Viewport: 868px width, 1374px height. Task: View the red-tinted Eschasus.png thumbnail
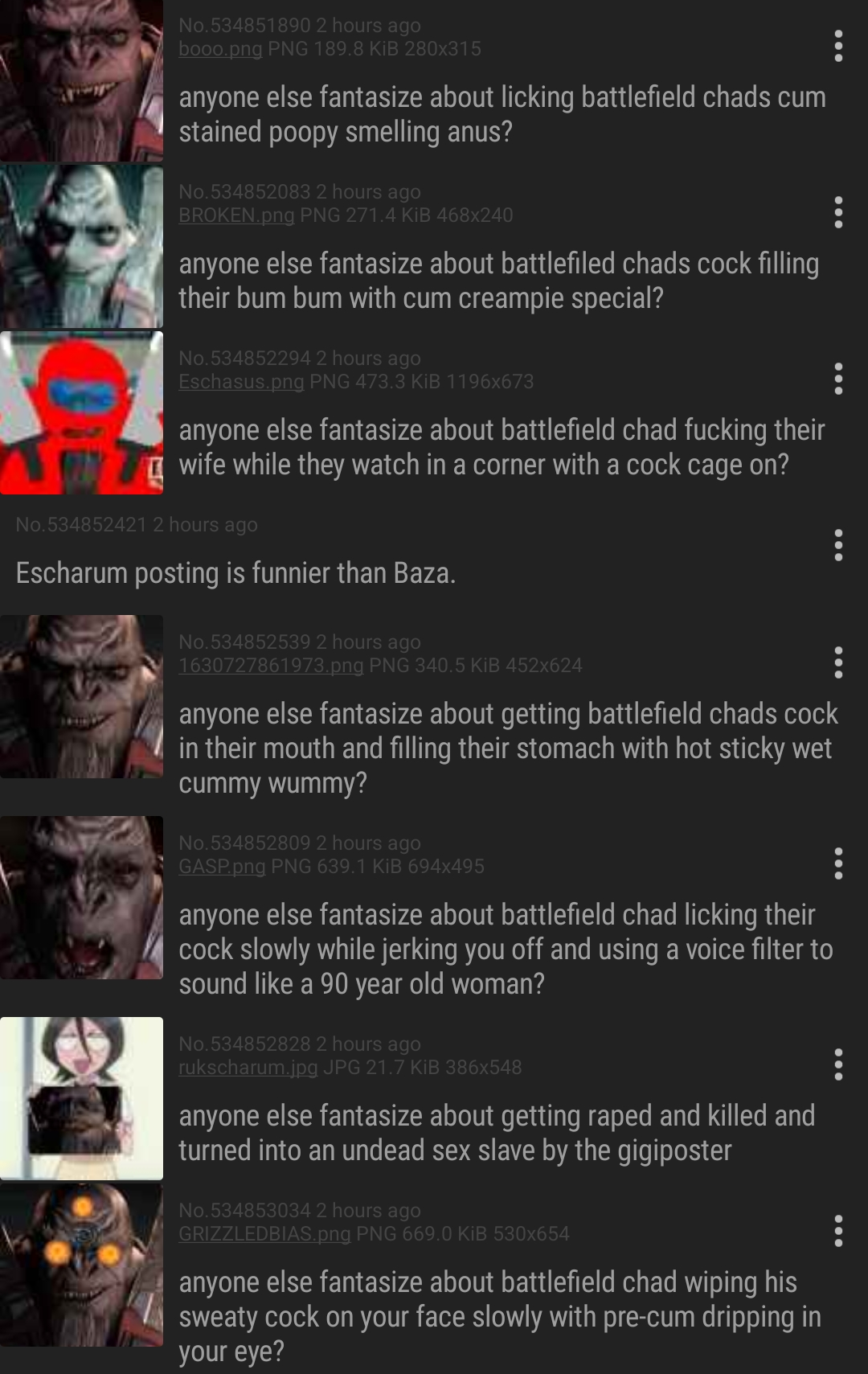(x=81, y=412)
